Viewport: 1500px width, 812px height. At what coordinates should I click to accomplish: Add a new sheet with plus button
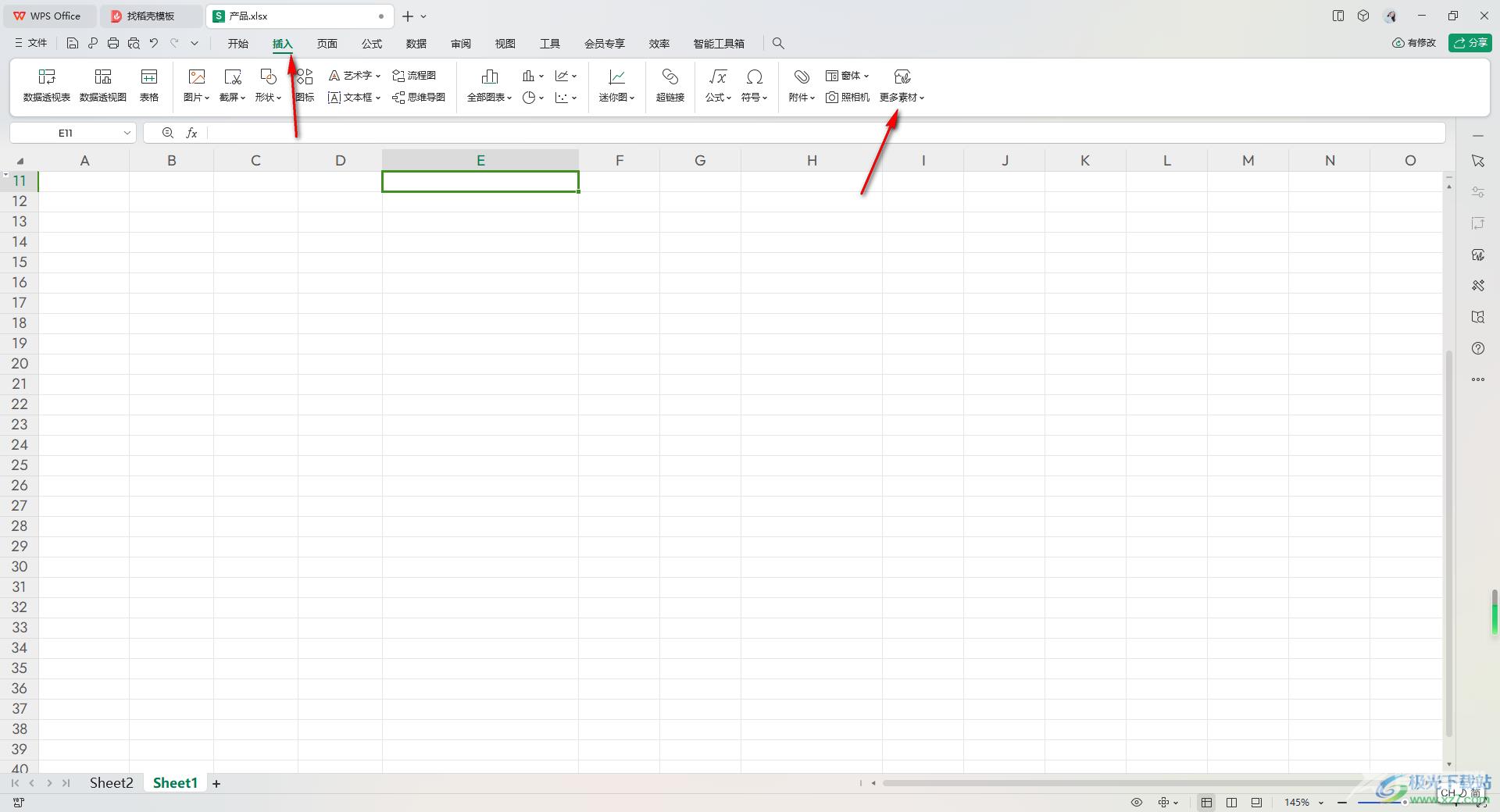(x=216, y=783)
